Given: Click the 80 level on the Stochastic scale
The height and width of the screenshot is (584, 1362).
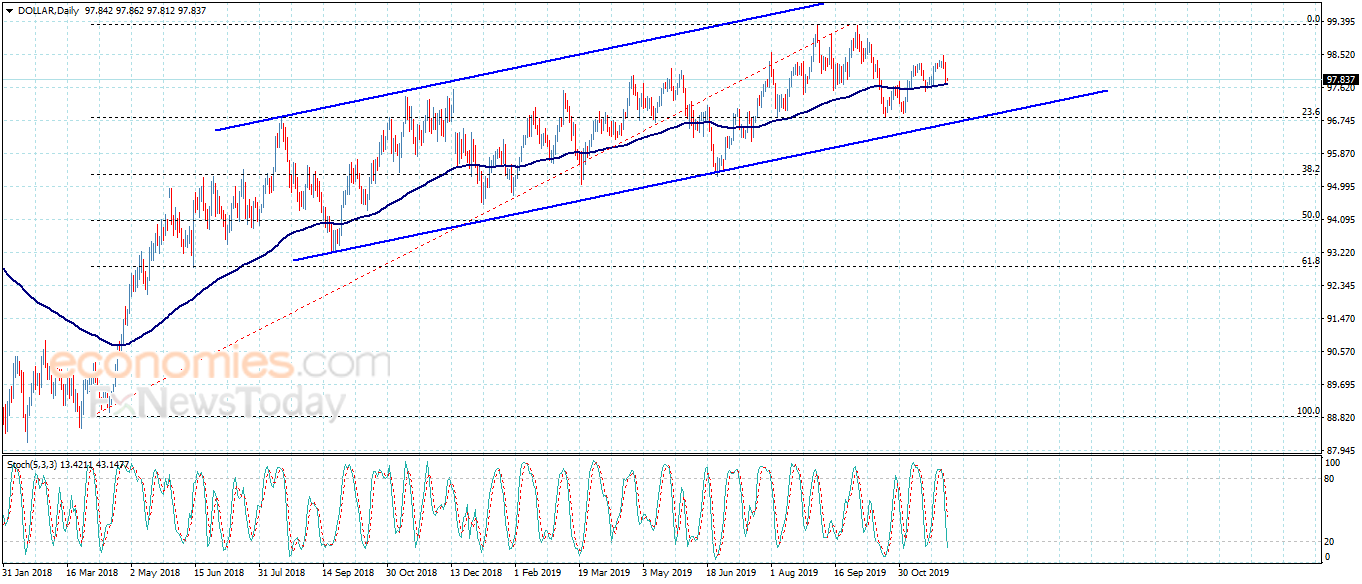Looking at the screenshot, I should click(1330, 479).
